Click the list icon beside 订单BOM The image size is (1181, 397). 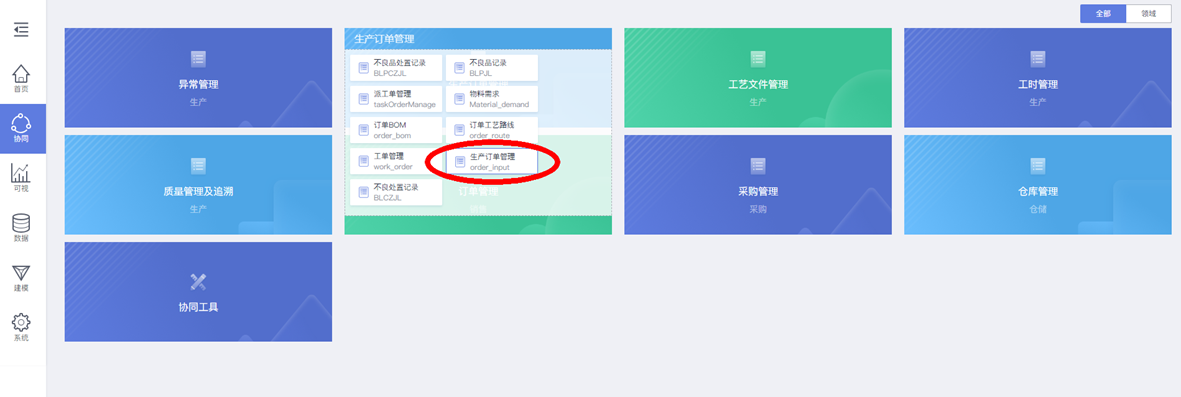pyautogui.click(x=363, y=130)
